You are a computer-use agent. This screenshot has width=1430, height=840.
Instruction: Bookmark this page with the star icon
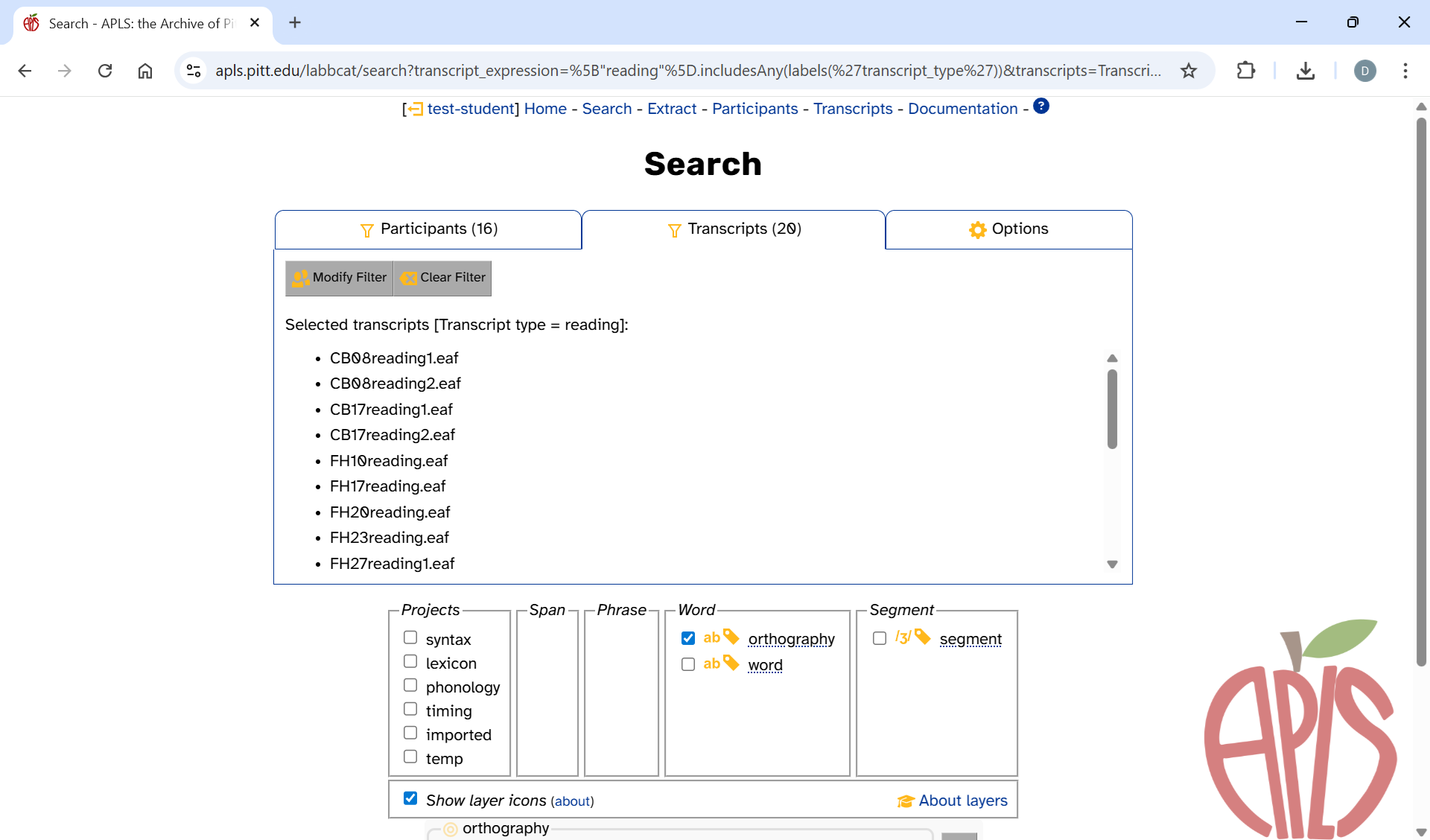coord(1189,71)
